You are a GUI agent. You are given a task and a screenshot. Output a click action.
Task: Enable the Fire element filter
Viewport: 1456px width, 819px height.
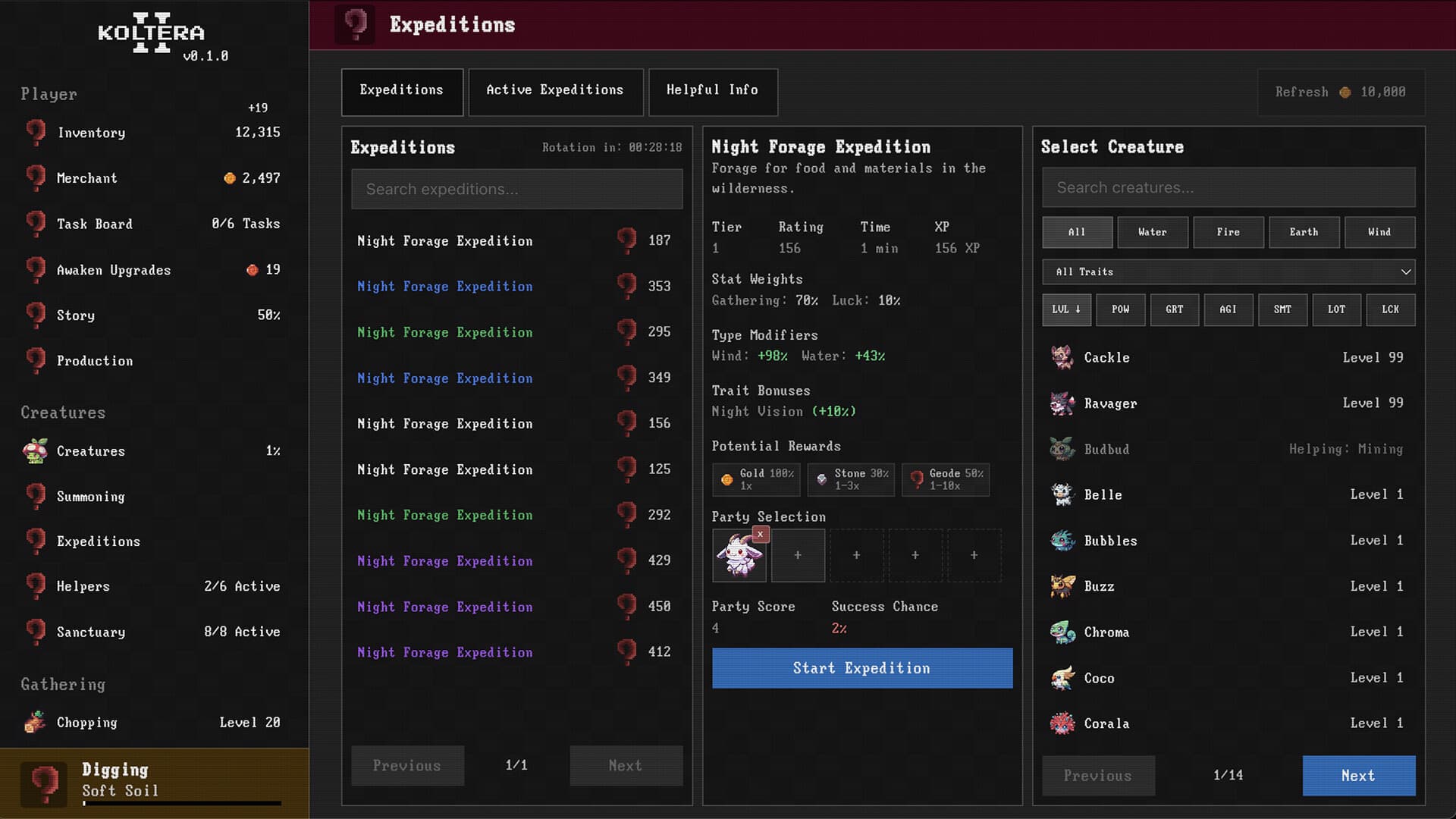tap(1228, 232)
